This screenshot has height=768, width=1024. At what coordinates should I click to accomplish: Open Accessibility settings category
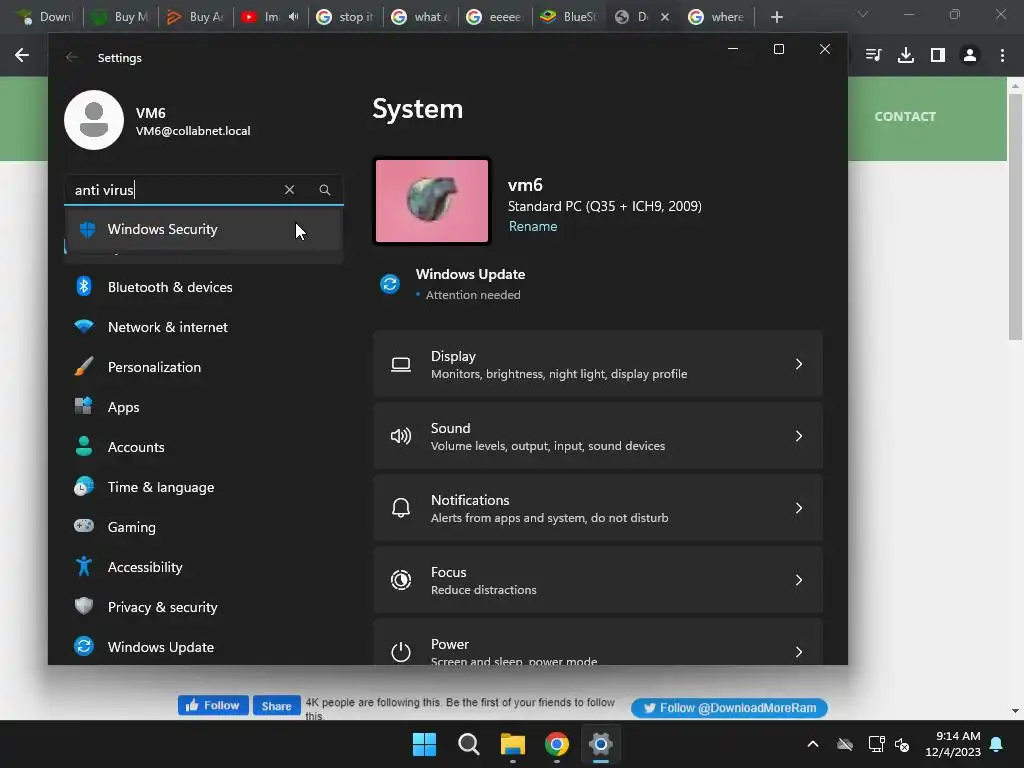pos(204,568)
